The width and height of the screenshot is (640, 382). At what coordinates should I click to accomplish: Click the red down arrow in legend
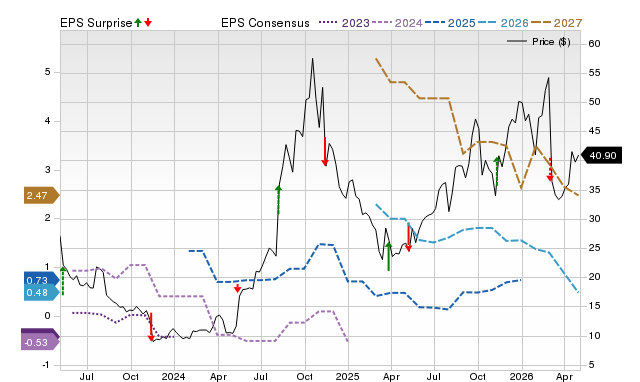tap(148, 22)
